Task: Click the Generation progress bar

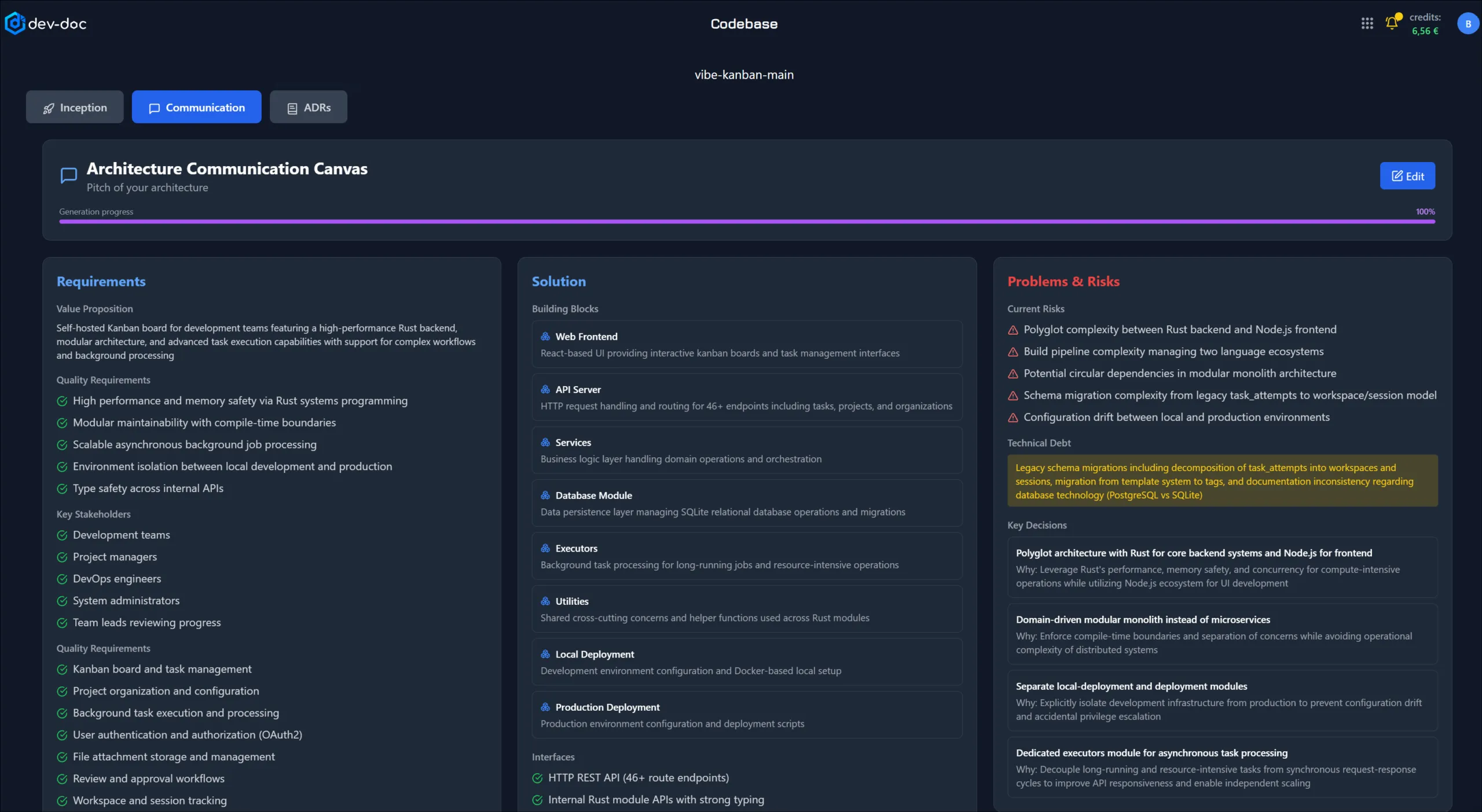Action: (747, 221)
